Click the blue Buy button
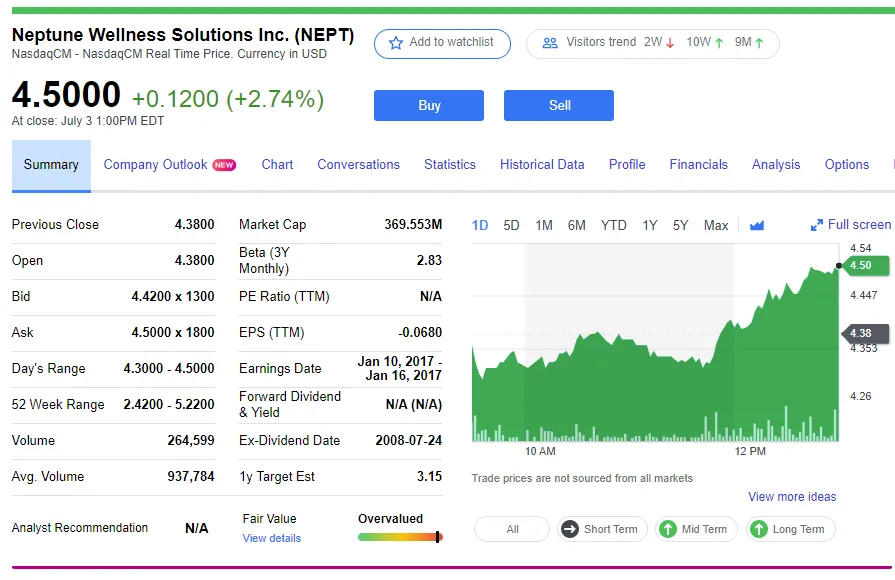The height and width of the screenshot is (580, 895). pos(429,106)
